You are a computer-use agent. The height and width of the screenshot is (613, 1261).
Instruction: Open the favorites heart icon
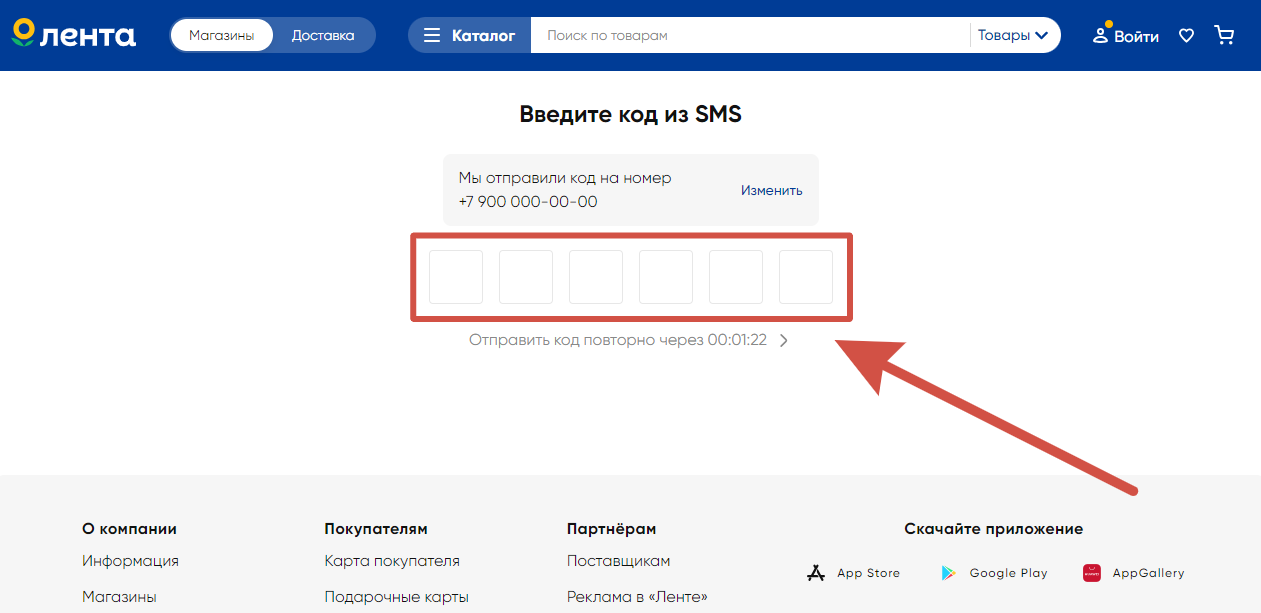(x=1186, y=36)
